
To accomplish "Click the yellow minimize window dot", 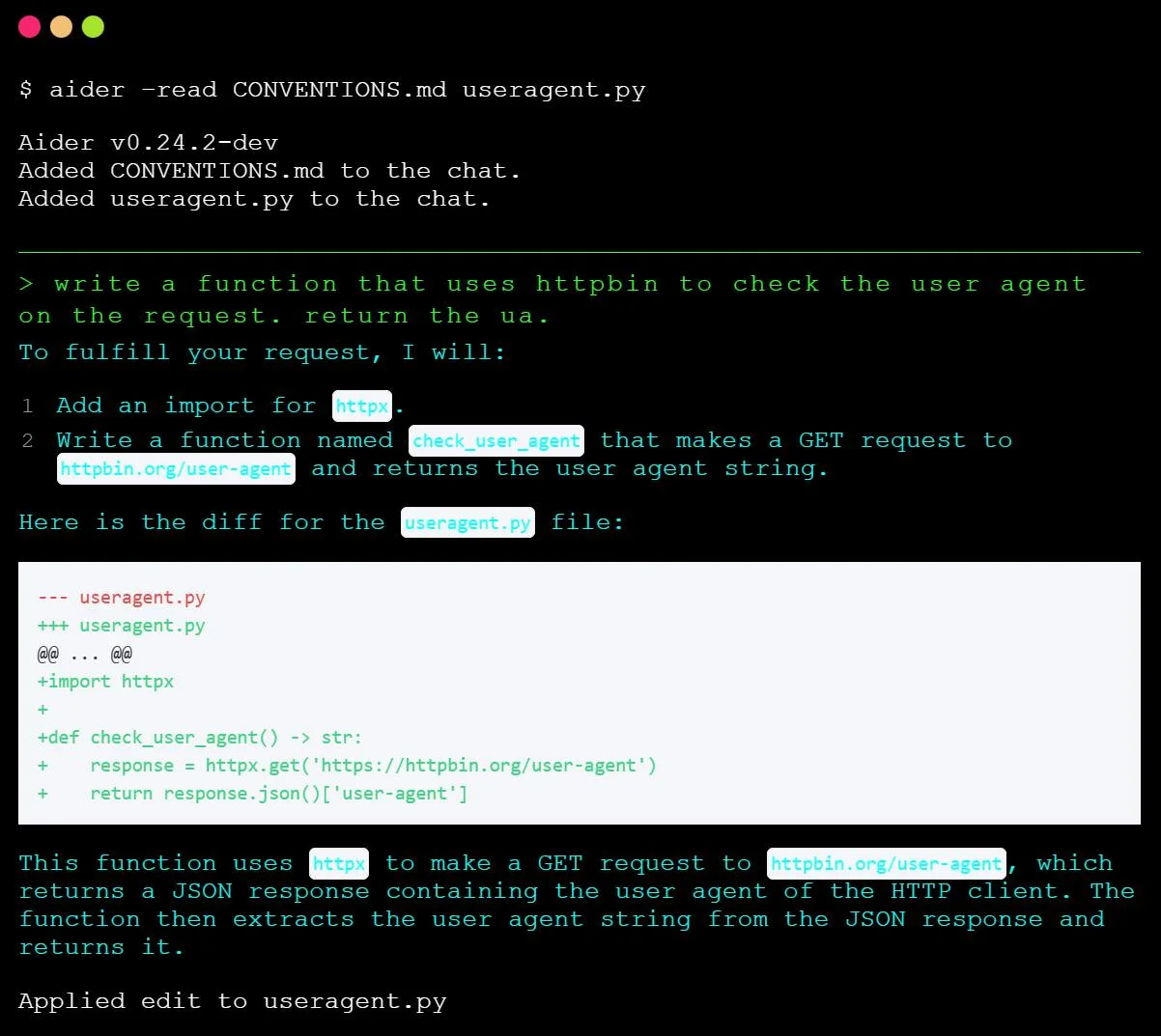I will [61, 26].
